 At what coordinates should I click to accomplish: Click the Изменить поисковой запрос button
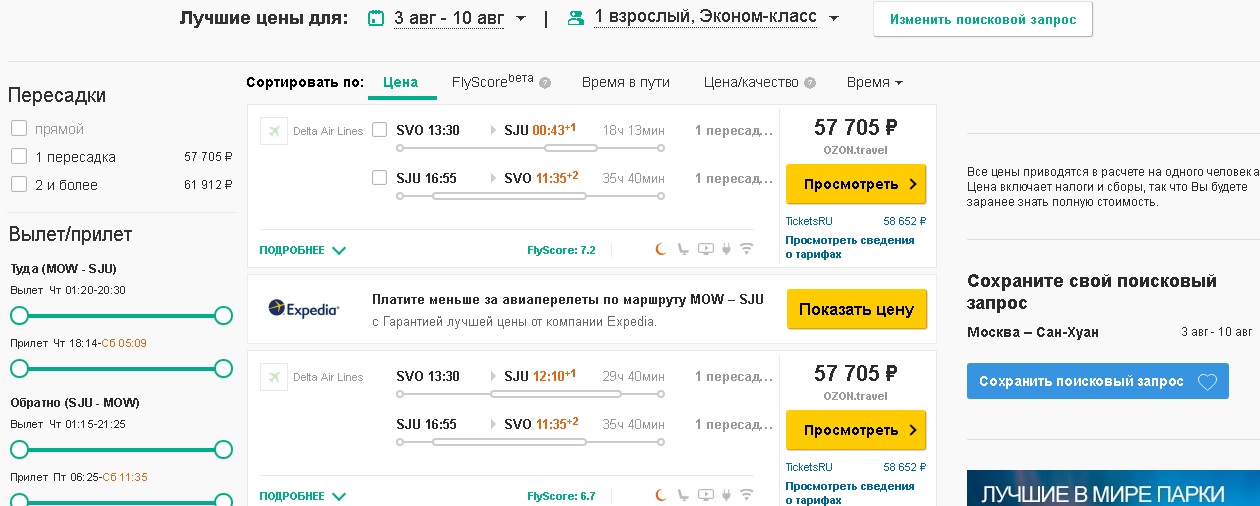(982, 20)
